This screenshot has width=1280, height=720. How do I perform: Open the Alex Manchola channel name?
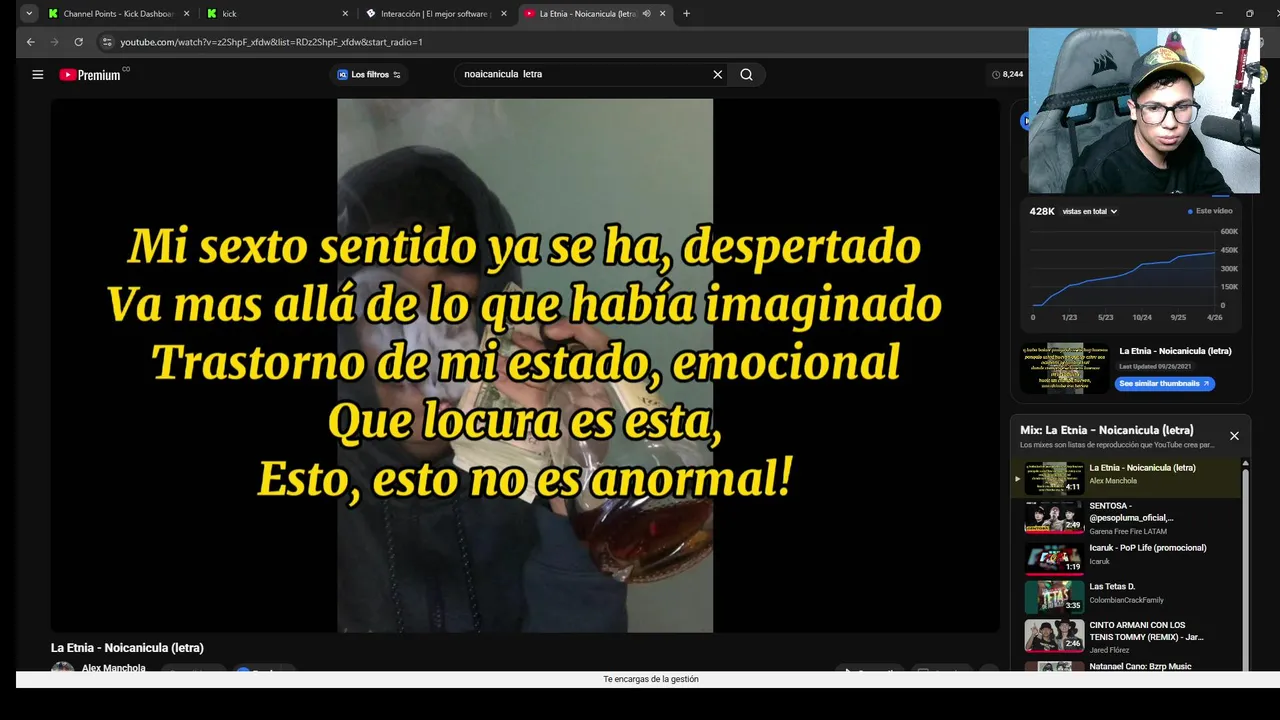point(113,667)
